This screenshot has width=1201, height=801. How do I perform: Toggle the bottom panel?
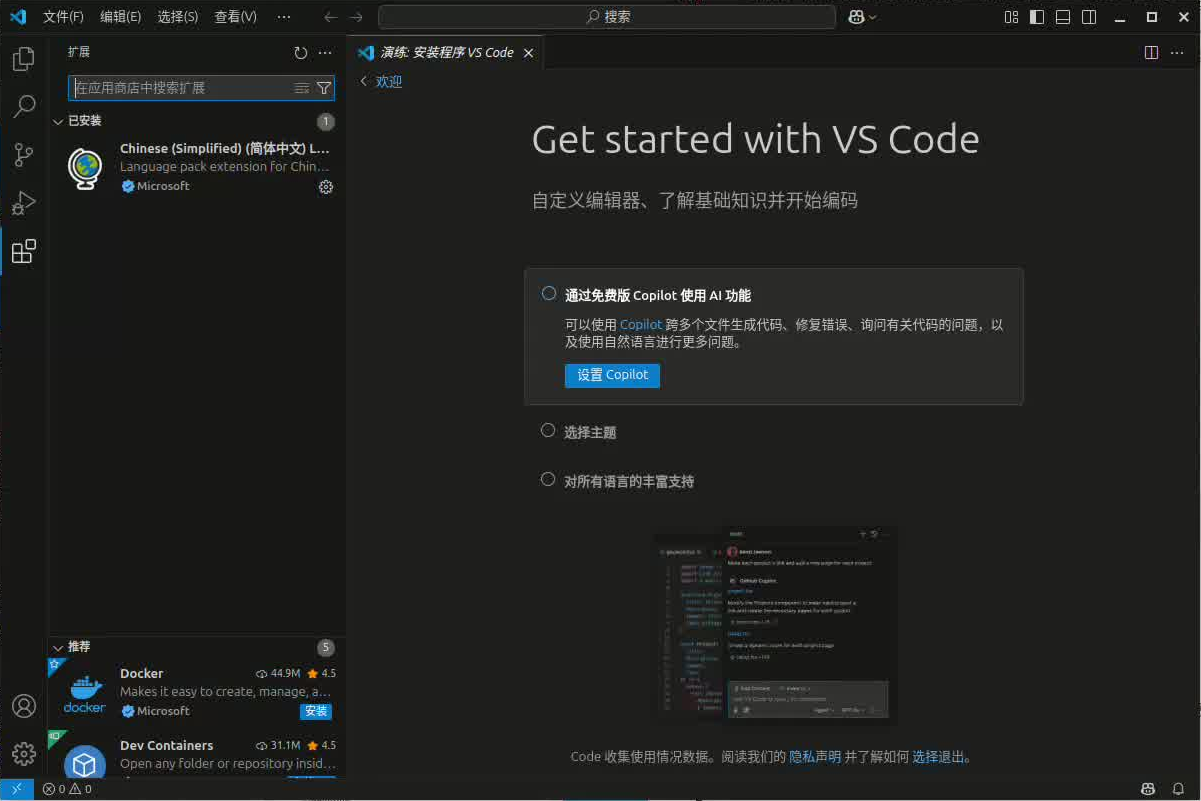coord(1063,17)
